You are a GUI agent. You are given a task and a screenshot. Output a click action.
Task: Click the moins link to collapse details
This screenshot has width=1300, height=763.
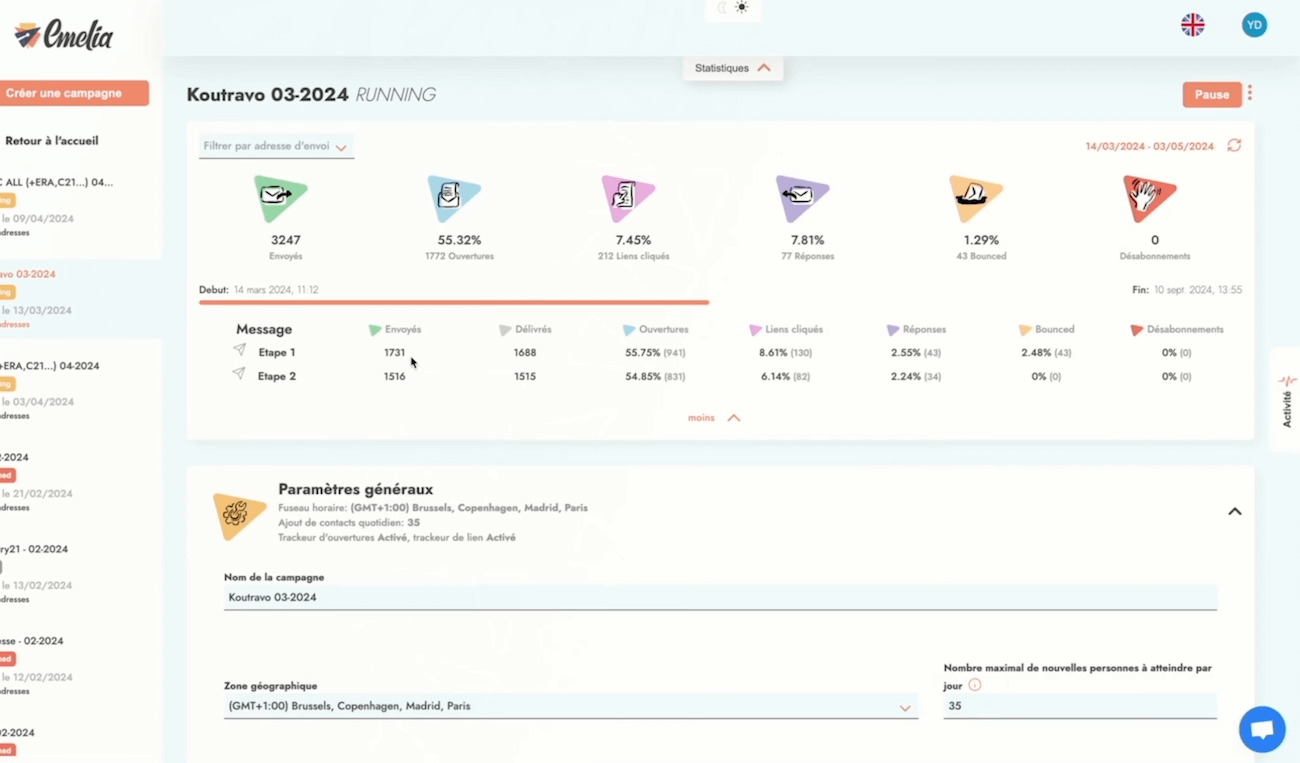[713, 418]
